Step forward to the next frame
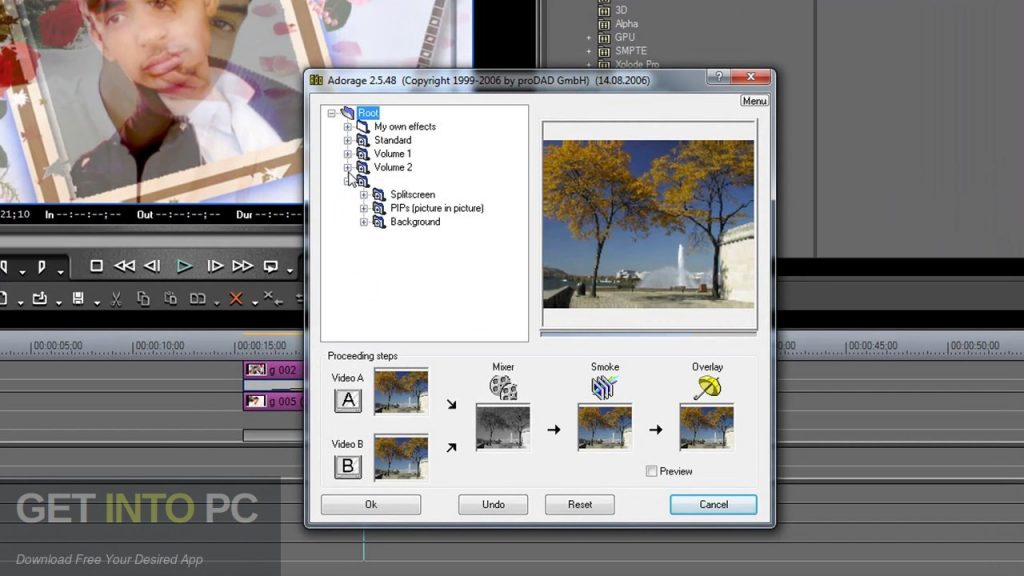This screenshot has height=576, width=1024. (214, 266)
